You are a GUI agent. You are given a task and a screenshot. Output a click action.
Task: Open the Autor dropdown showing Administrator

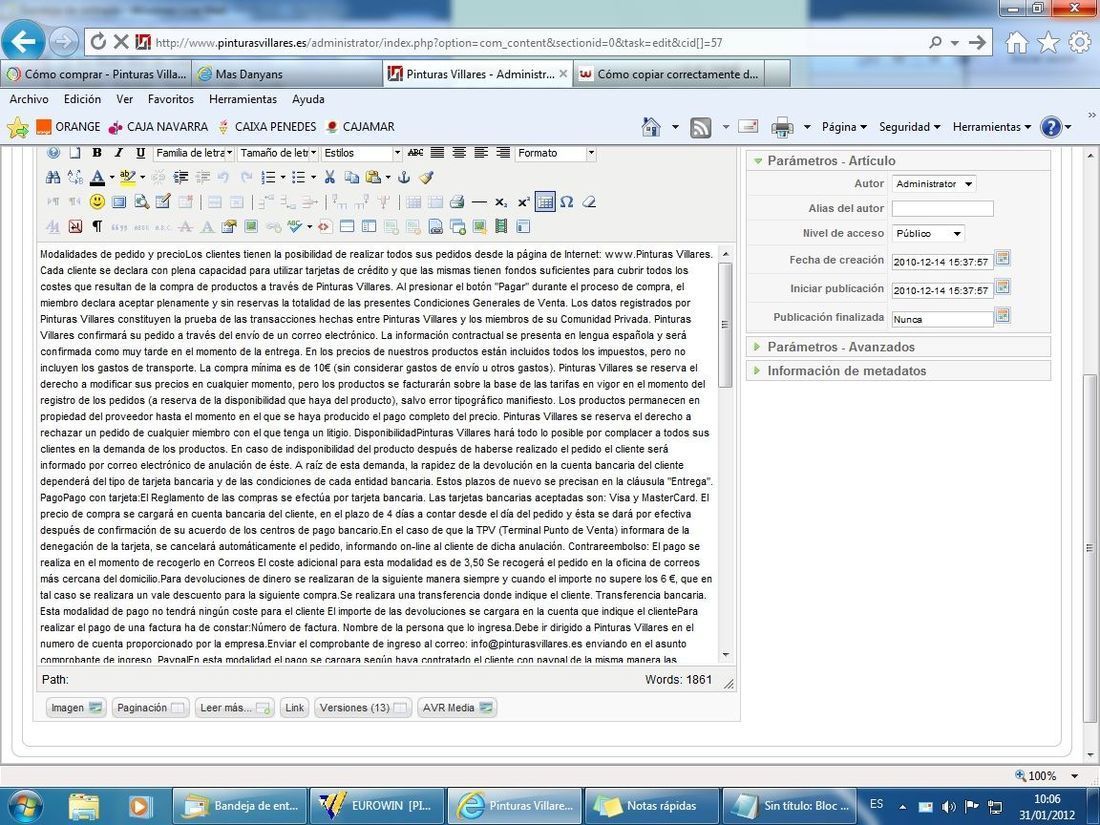(x=934, y=184)
